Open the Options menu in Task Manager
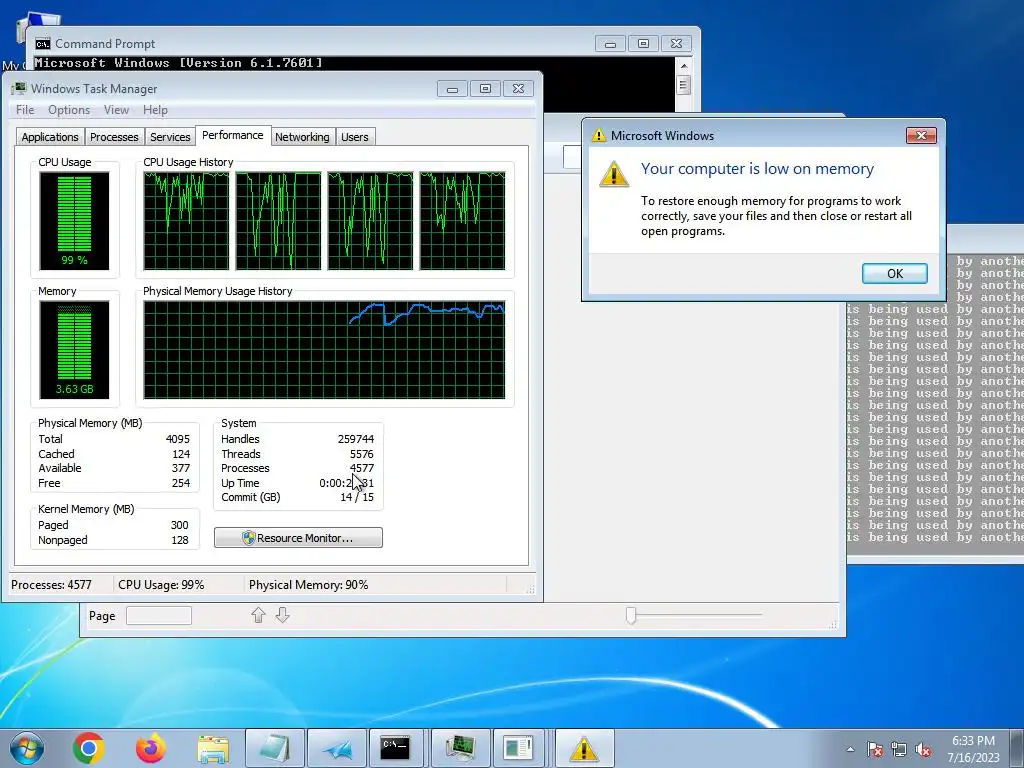 (x=69, y=110)
